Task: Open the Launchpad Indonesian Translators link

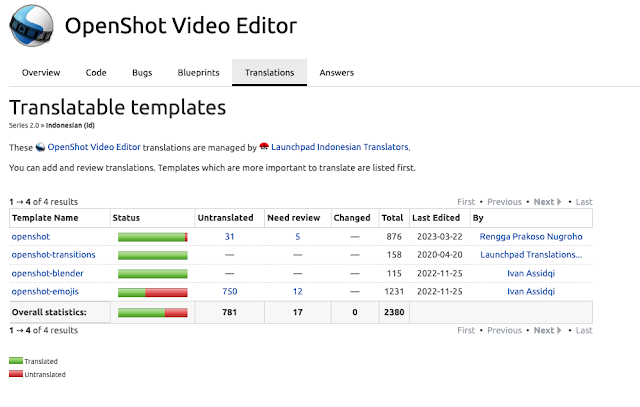Action: tap(340, 147)
